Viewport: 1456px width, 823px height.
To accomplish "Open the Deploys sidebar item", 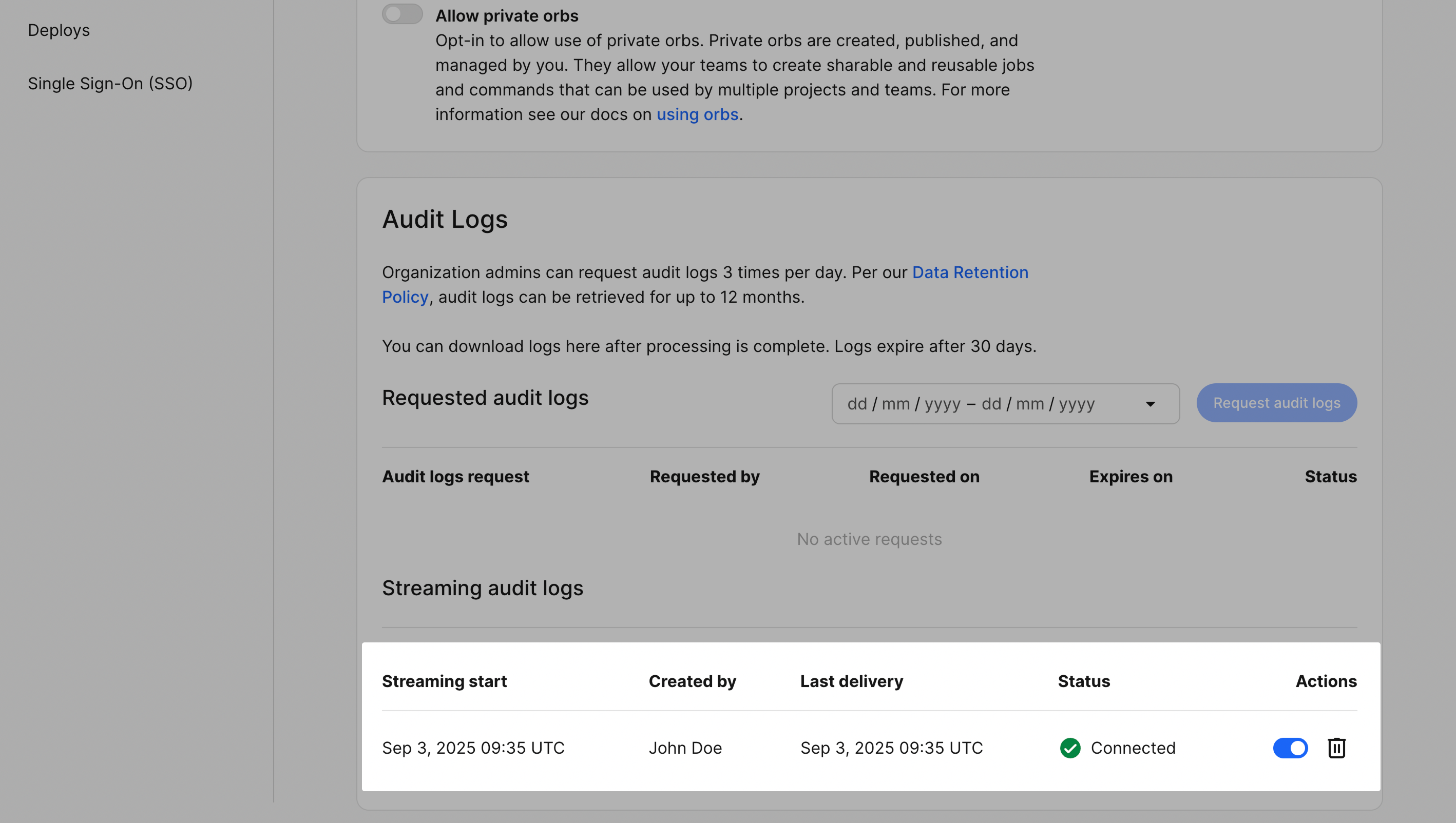I will [x=59, y=30].
